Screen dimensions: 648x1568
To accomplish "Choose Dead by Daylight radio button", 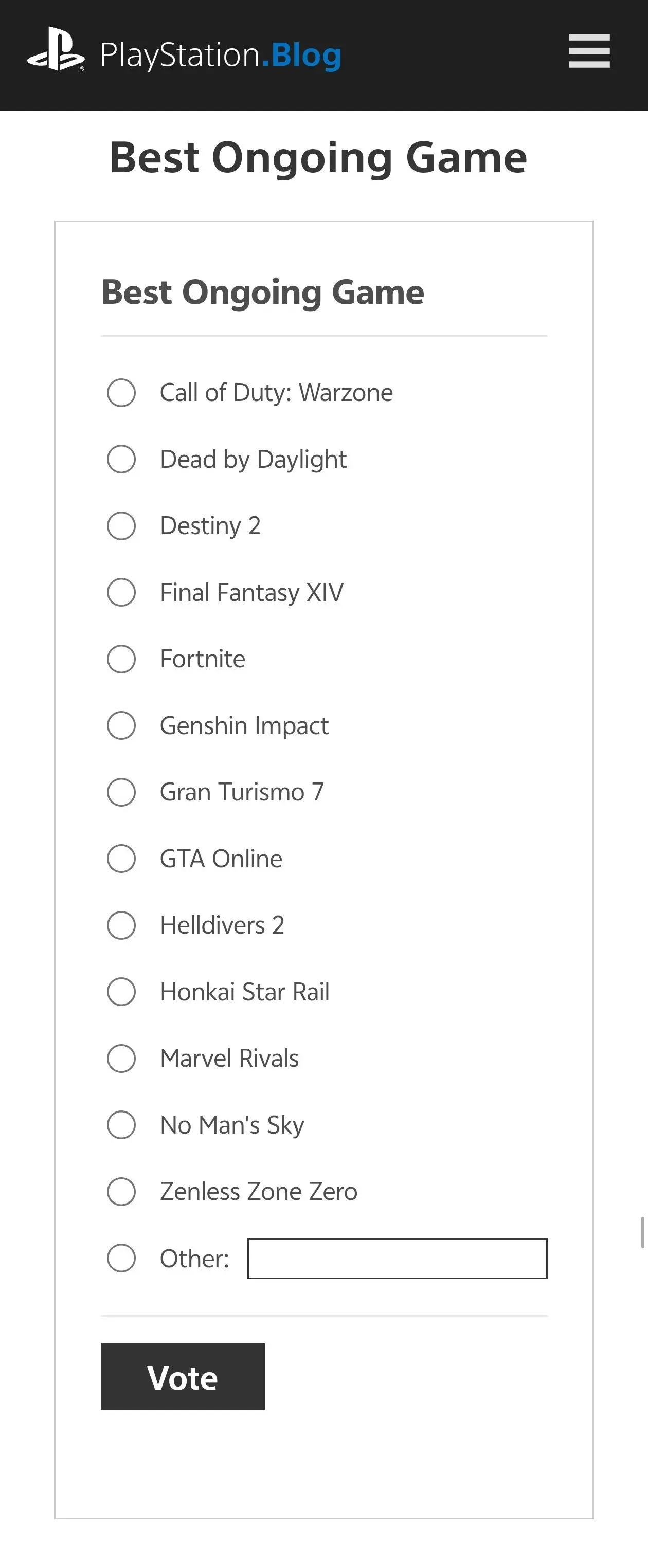I will tap(121, 459).
